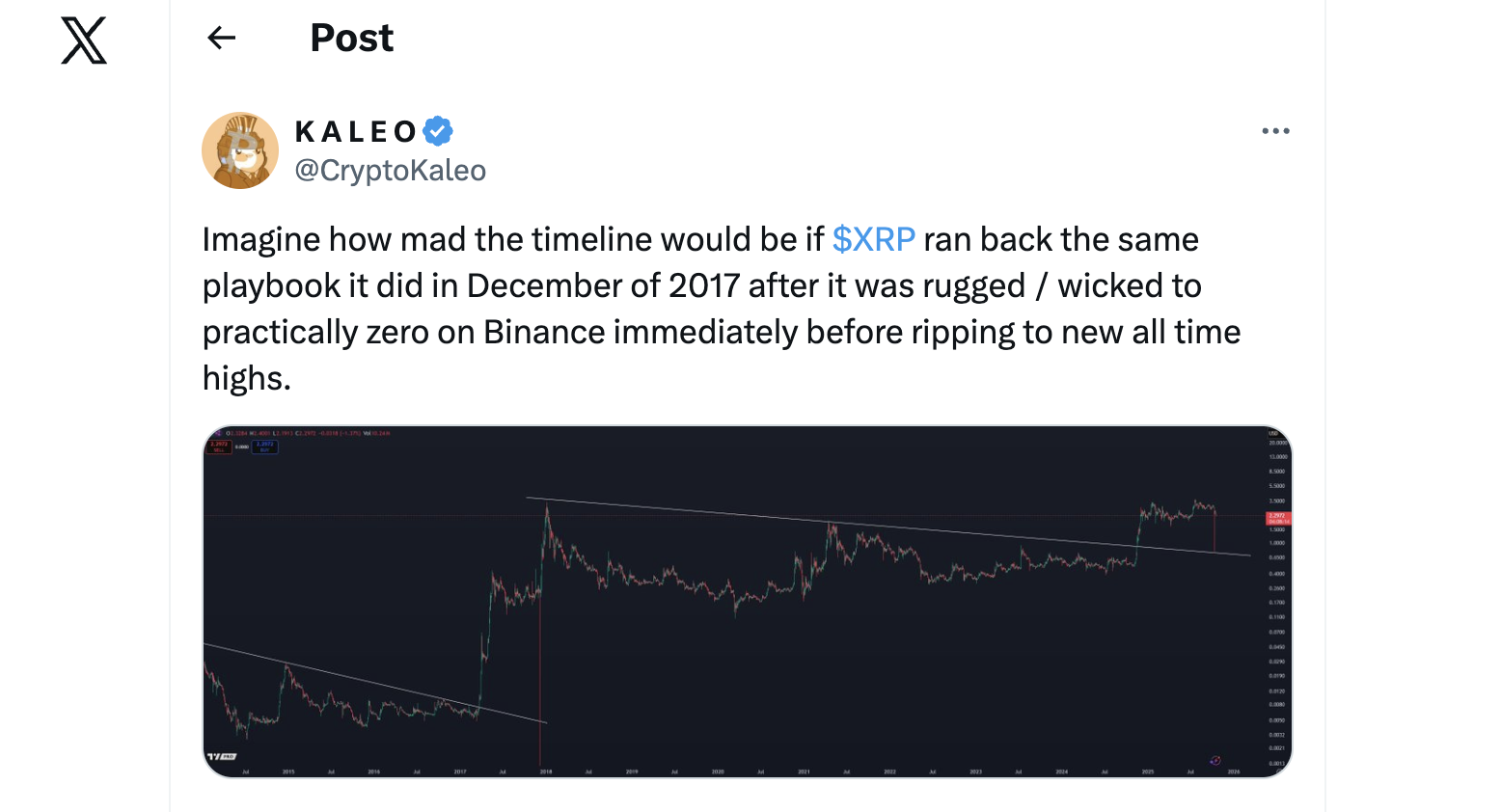Click the 2025 marker on the time axis
The width and height of the screenshot is (1501, 812).
pos(1147,771)
